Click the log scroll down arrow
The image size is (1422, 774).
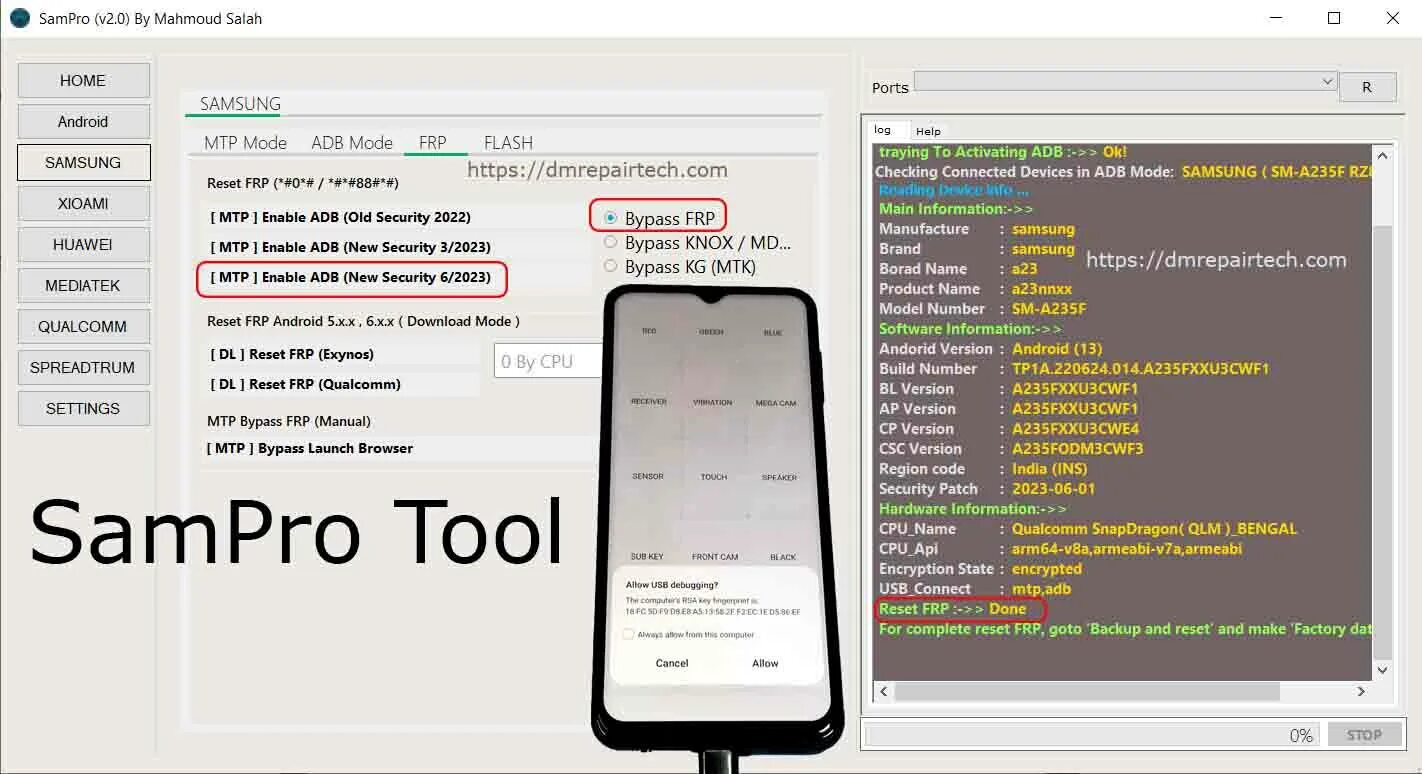1382,670
